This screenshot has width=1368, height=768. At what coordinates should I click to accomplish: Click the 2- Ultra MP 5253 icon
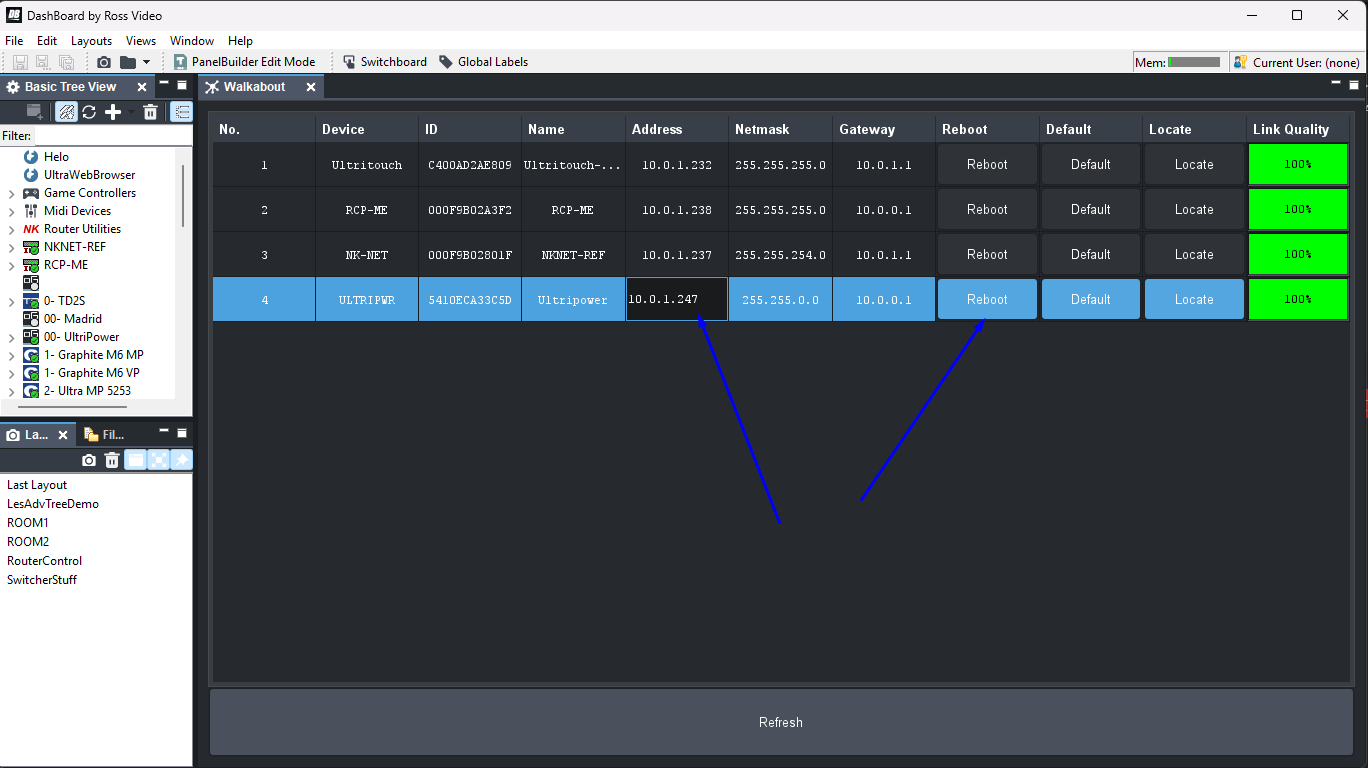coord(31,391)
